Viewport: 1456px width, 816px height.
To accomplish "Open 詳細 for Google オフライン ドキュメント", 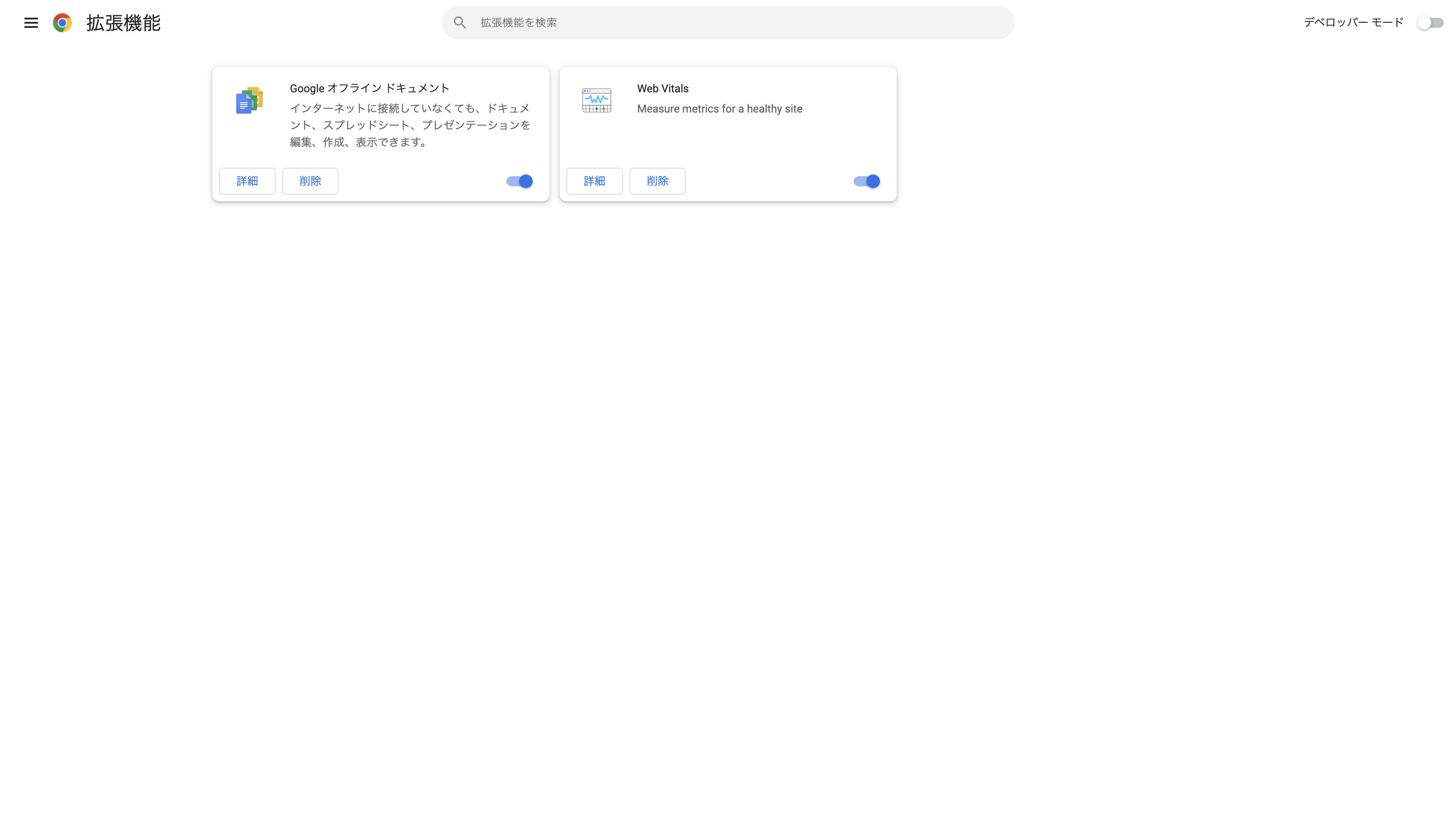I will (x=247, y=181).
